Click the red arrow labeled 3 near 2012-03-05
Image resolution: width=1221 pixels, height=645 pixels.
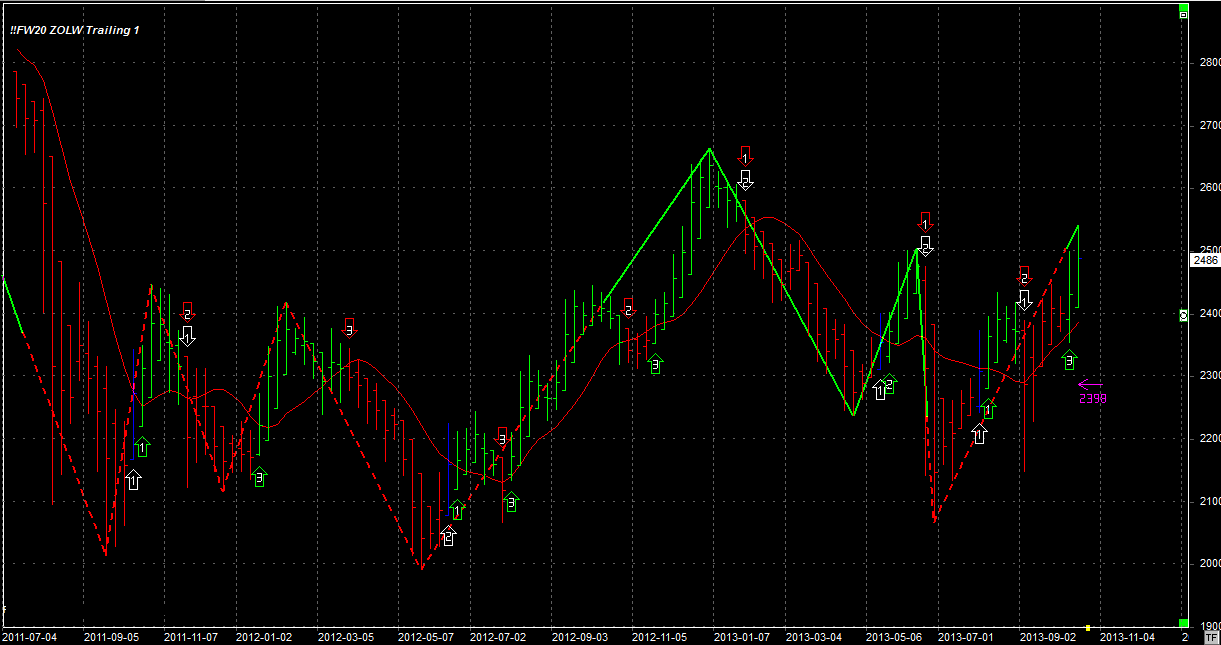[x=349, y=326]
